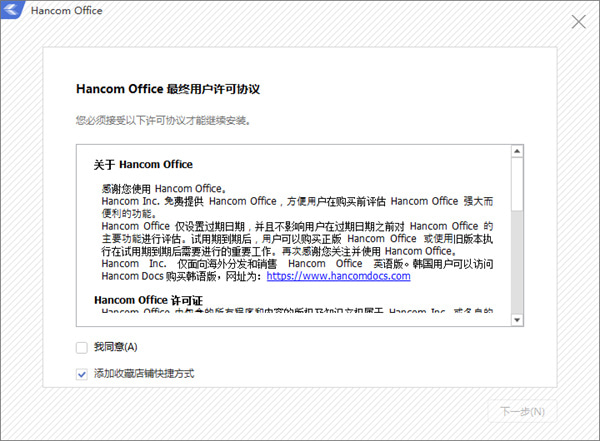600x441 pixels.
Task: Uncheck the 添加收藏店铺快捷方式 checkbox
Action: coord(82,374)
